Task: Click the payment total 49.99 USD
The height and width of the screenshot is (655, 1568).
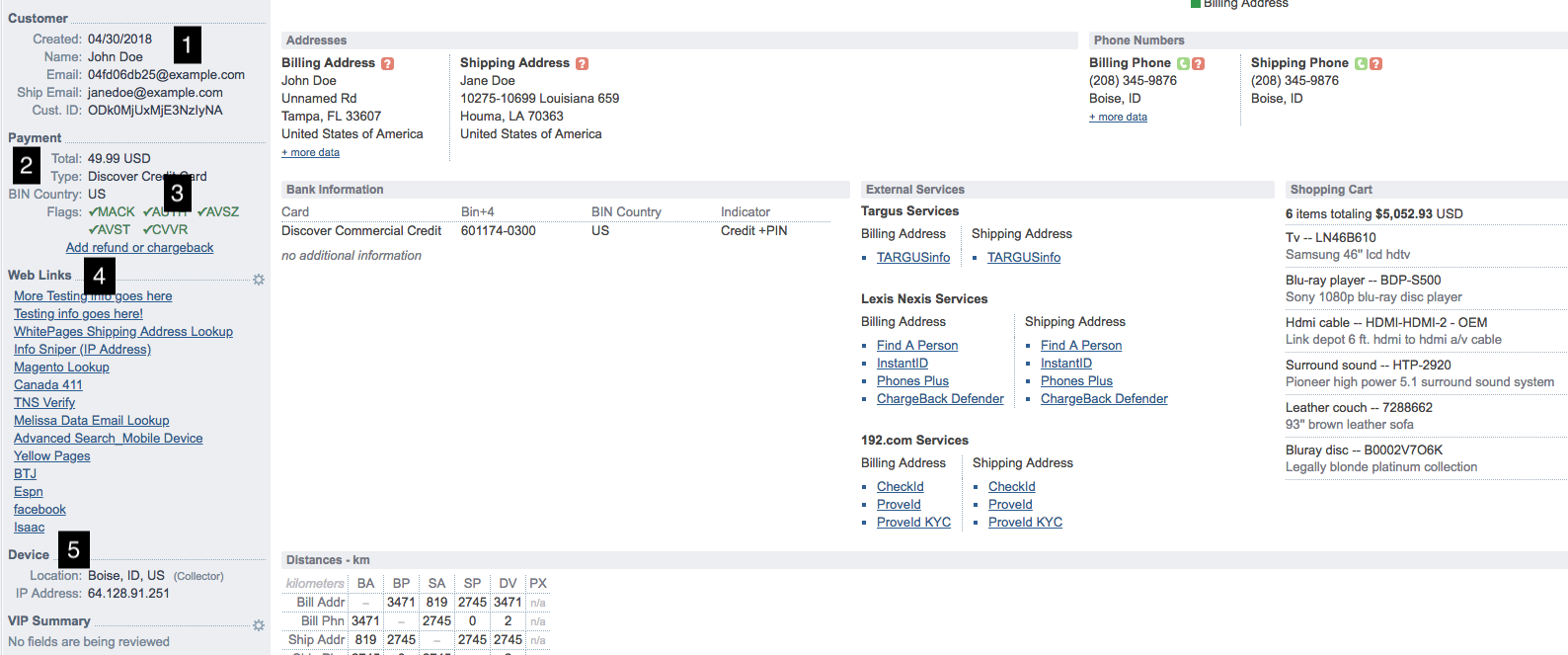Action: pos(119,159)
